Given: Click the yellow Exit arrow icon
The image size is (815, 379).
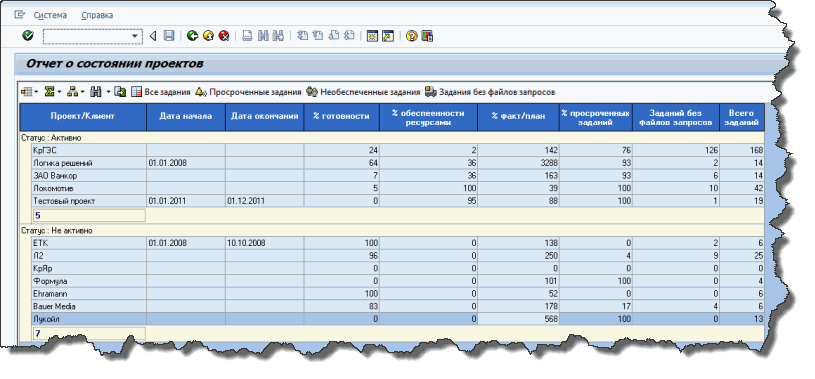Looking at the screenshot, I should [208, 36].
